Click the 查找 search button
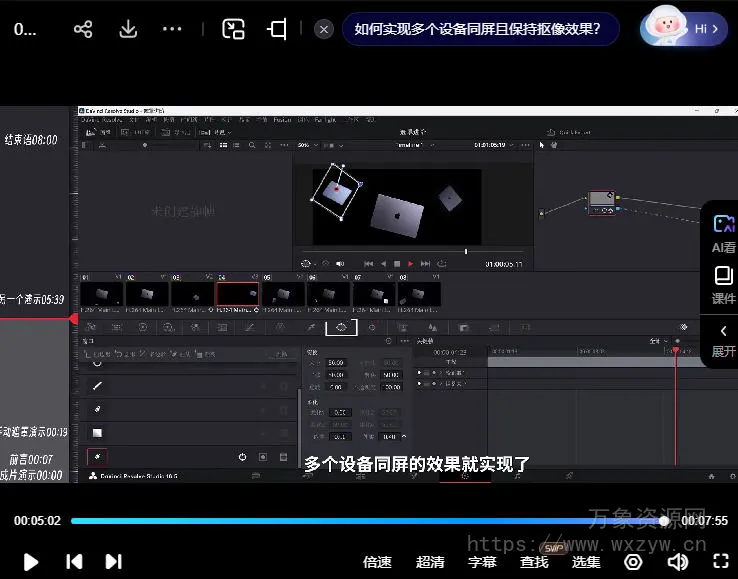The width and height of the screenshot is (738, 579). point(534,562)
